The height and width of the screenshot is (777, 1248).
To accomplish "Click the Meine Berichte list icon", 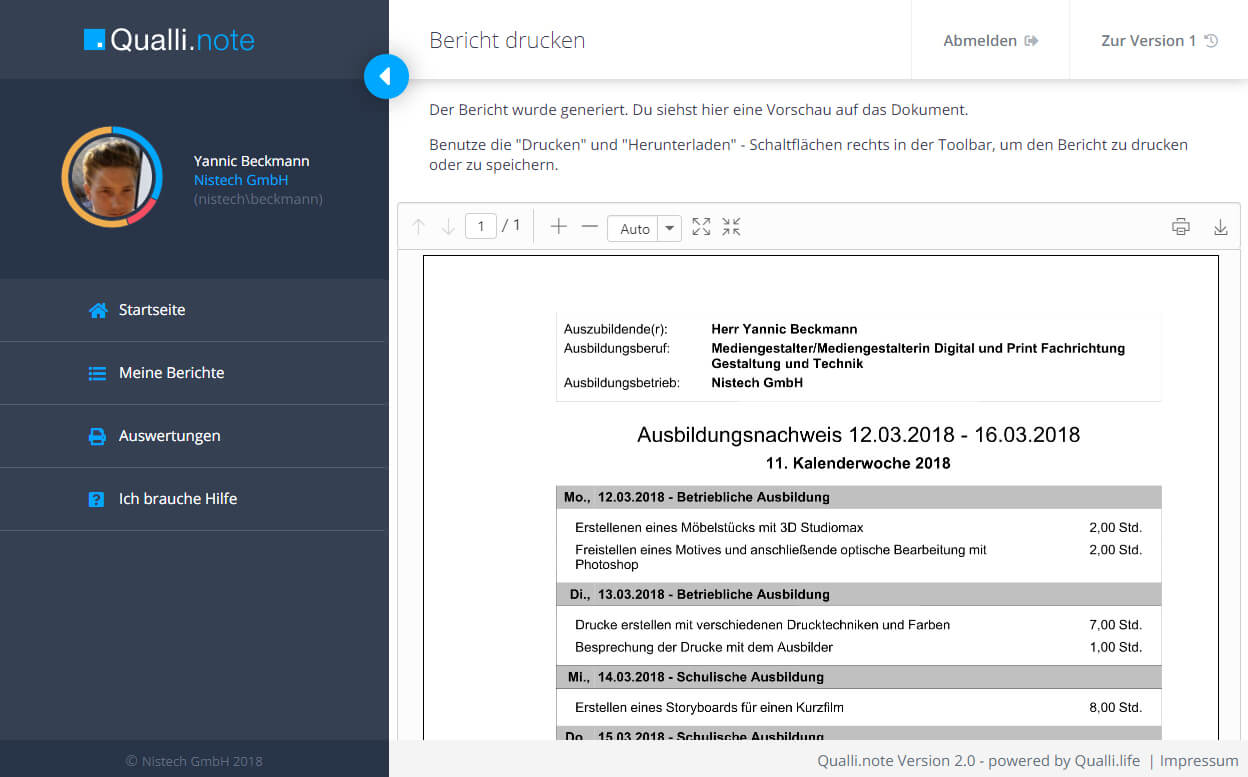I will point(97,373).
